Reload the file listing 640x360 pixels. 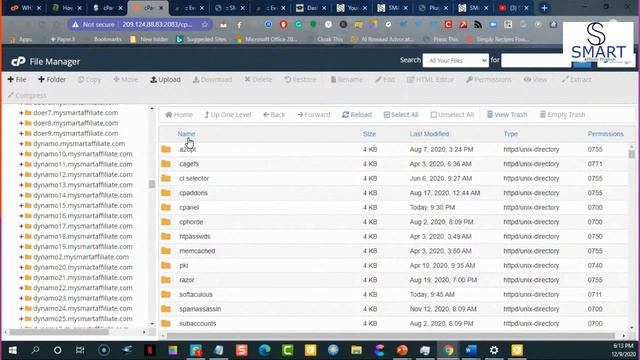click(357, 115)
